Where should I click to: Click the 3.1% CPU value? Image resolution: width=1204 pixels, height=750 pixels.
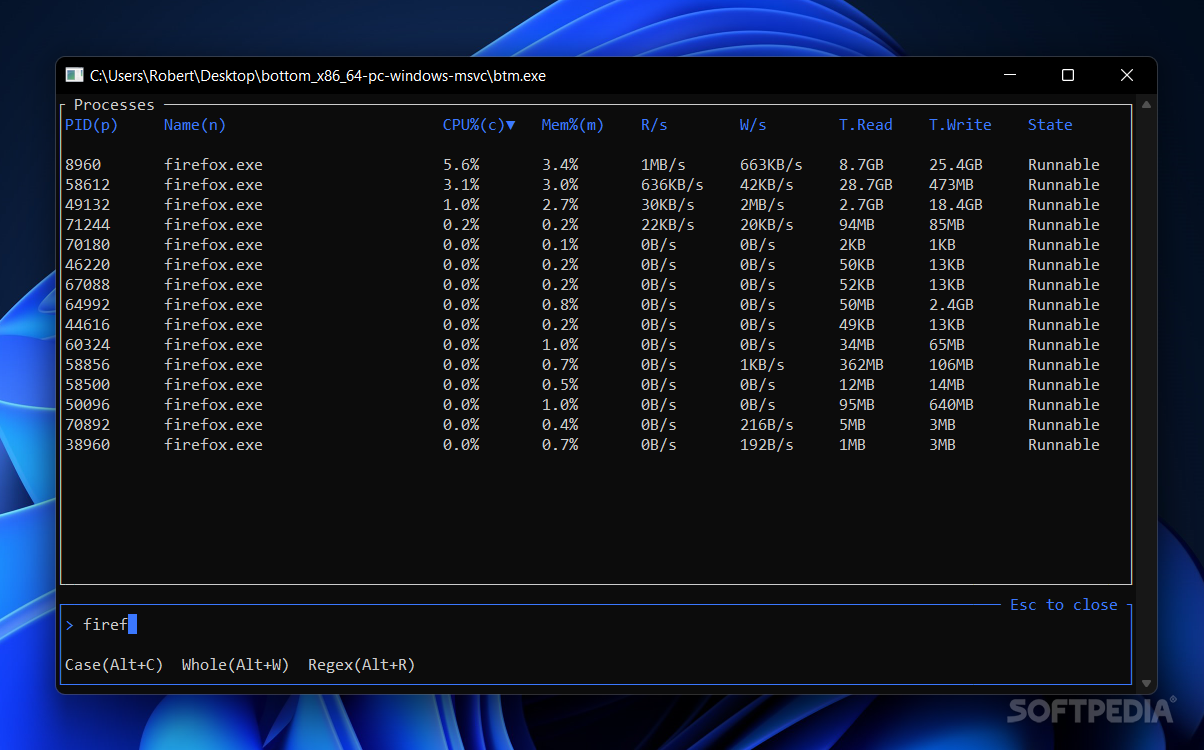click(x=461, y=185)
